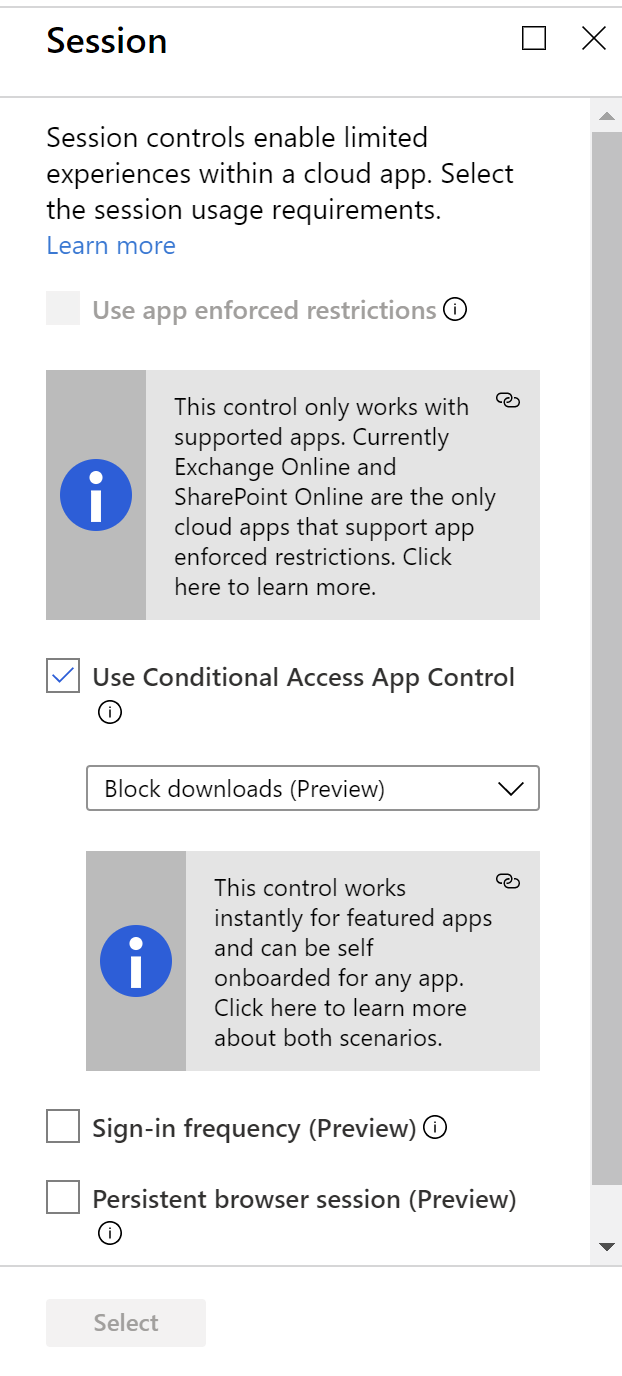Image resolution: width=622 pixels, height=1376 pixels.
Task: Click info icon next to Sign-in frequency
Action: point(435,1128)
